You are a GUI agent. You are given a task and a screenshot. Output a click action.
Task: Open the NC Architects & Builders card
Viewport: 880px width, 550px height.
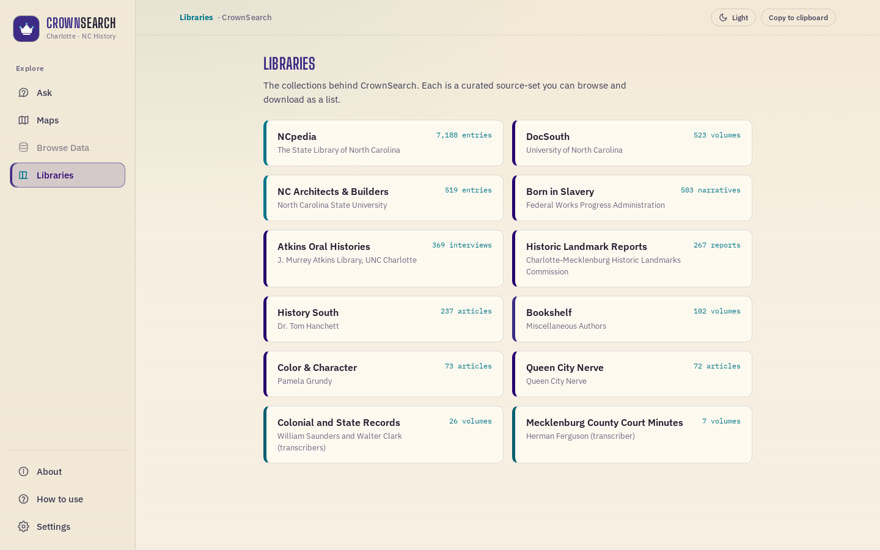click(383, 198)
